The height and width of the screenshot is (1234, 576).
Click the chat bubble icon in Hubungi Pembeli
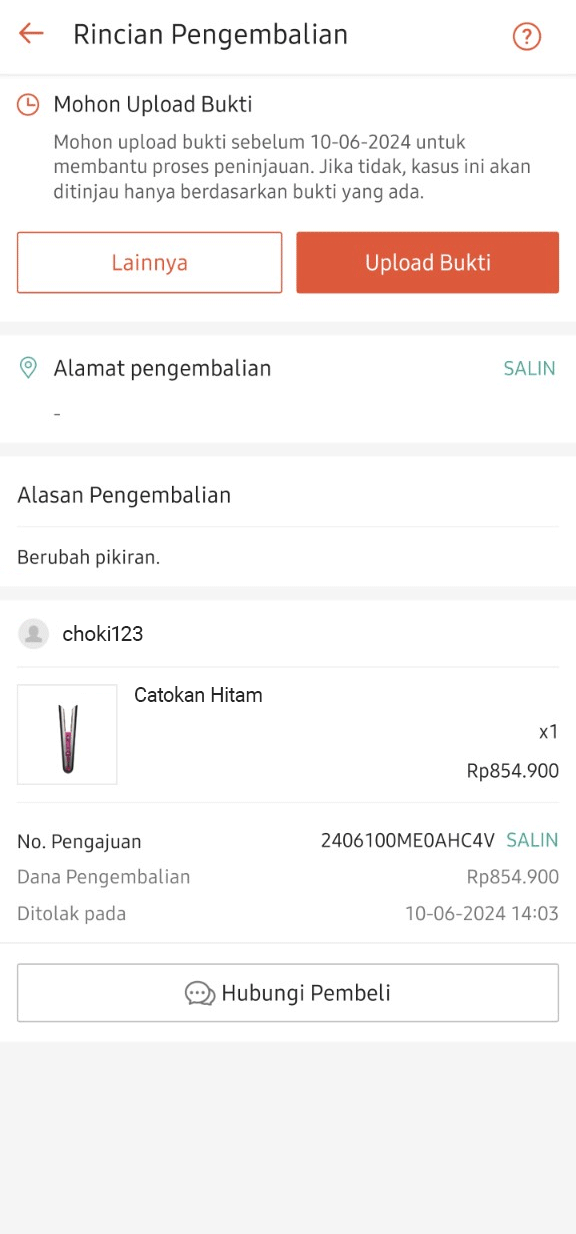pos(199,993)
